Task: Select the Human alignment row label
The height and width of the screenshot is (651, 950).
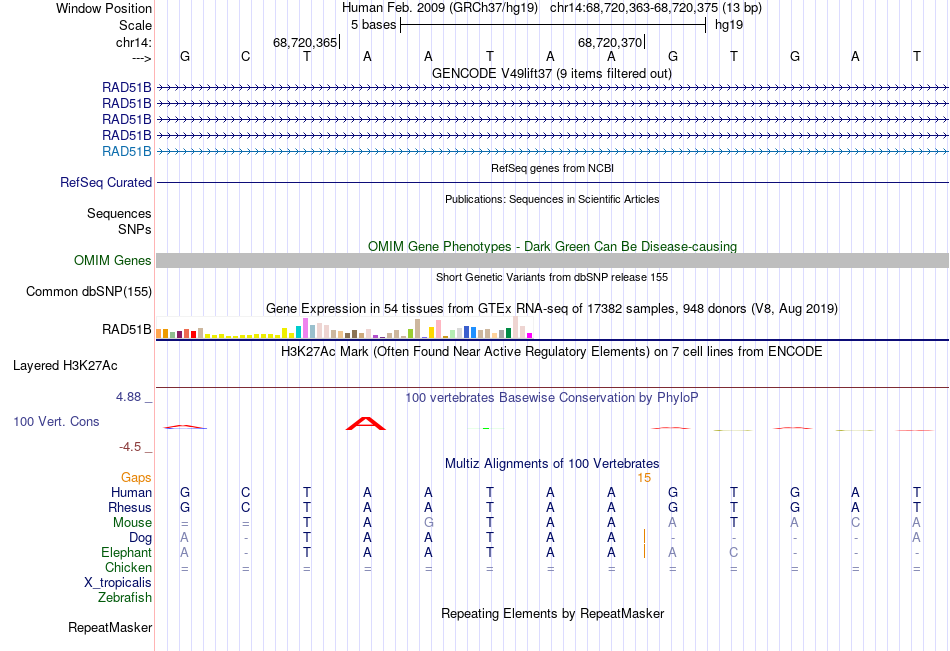Action: point(131,492)
